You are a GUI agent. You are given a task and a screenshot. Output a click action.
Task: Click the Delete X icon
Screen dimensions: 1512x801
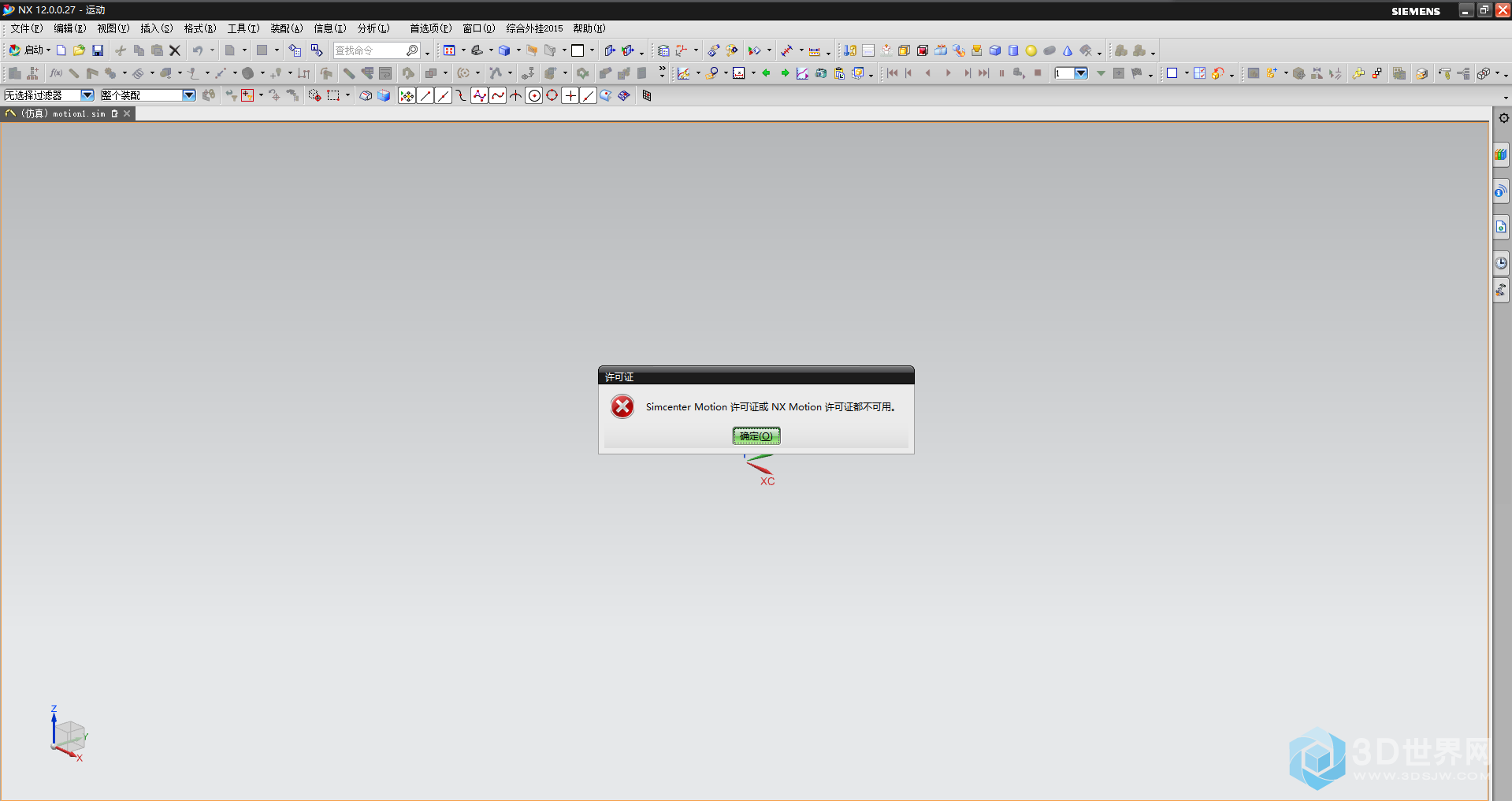click(x=175, y=50)
